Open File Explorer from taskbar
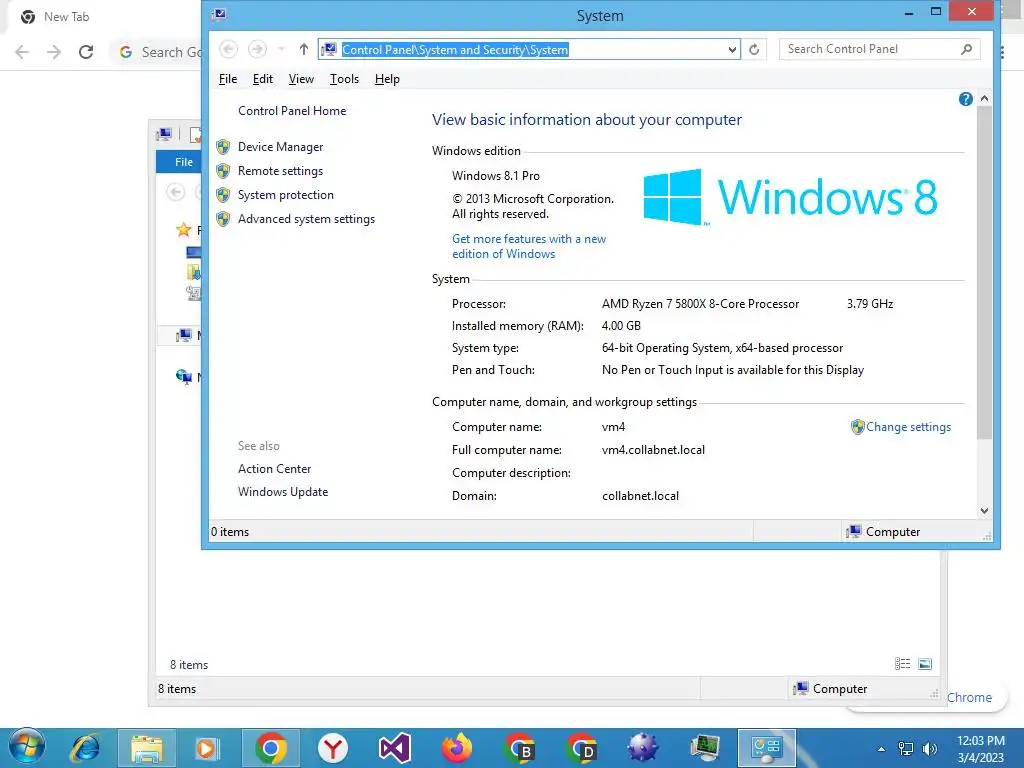 coord(147,748)
